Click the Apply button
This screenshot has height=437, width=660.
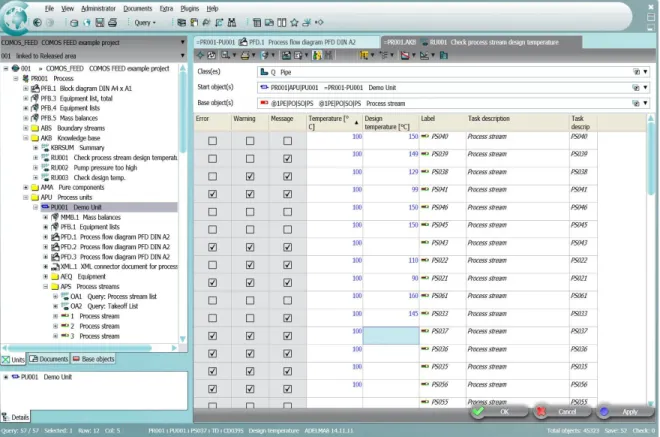[625, 412]
